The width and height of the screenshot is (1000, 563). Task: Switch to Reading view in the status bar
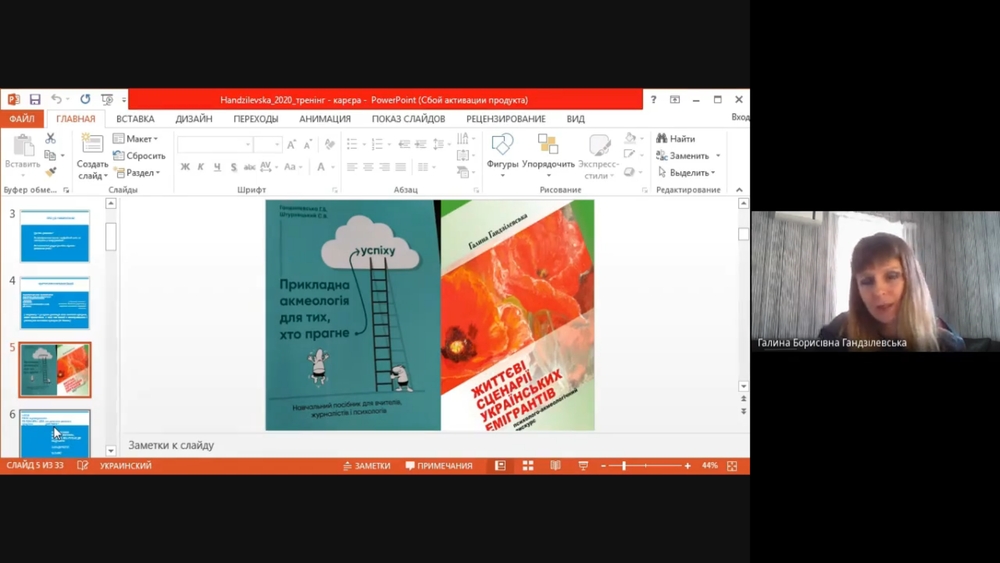pos(556,466)
